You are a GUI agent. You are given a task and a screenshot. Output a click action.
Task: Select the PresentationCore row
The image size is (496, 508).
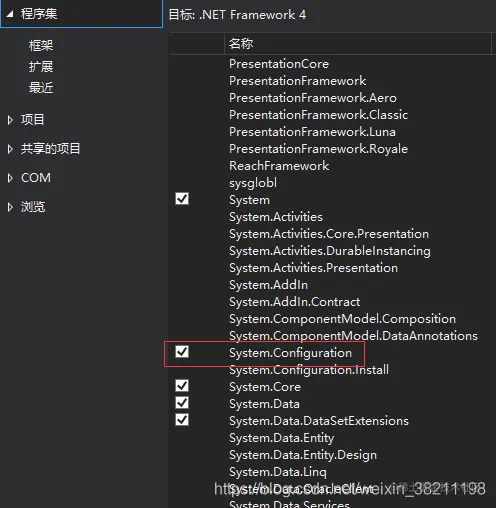(x=279, y=64)
